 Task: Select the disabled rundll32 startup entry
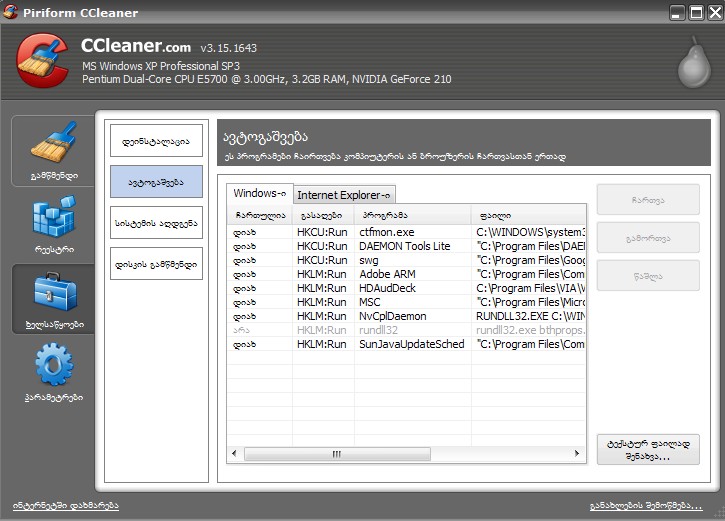(x=378, y=330)
